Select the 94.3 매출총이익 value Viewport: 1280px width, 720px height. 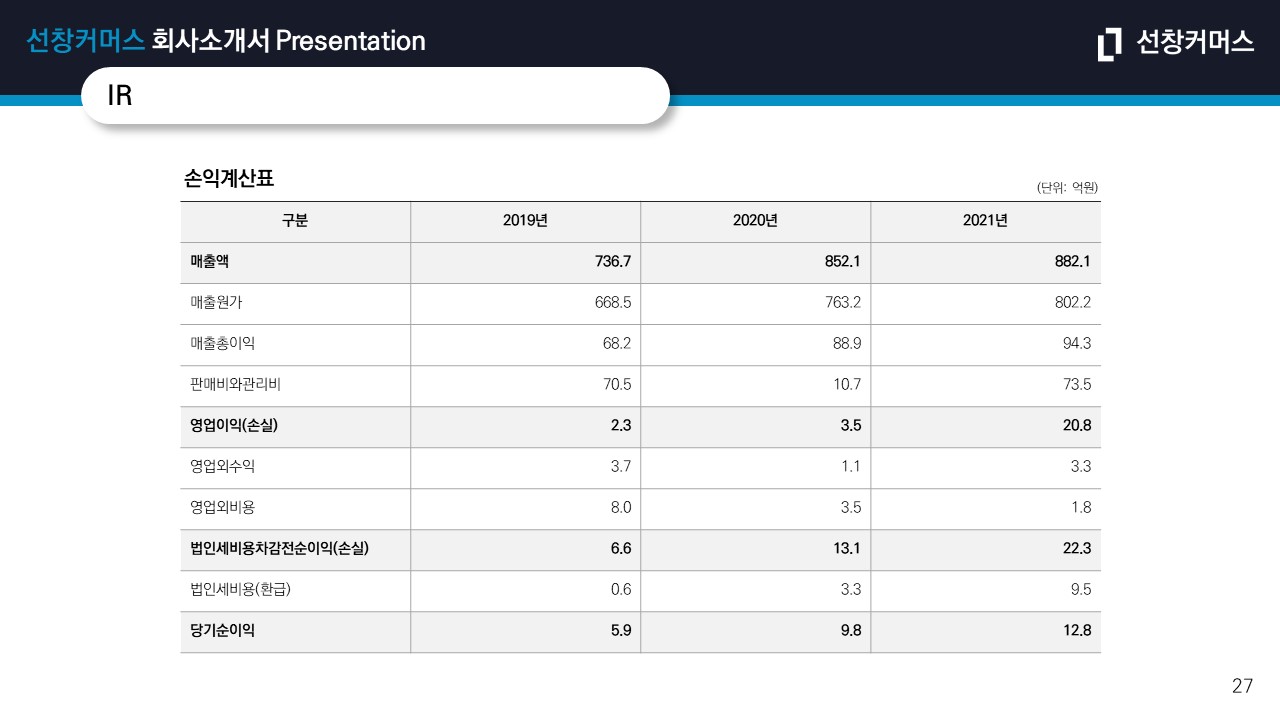[x=1077, y=344]
